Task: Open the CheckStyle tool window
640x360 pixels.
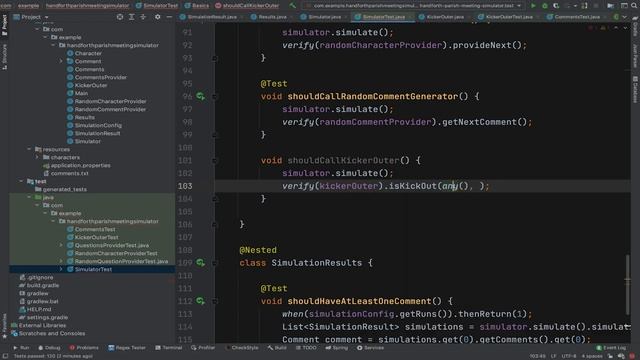Action: tap(241, 348)
